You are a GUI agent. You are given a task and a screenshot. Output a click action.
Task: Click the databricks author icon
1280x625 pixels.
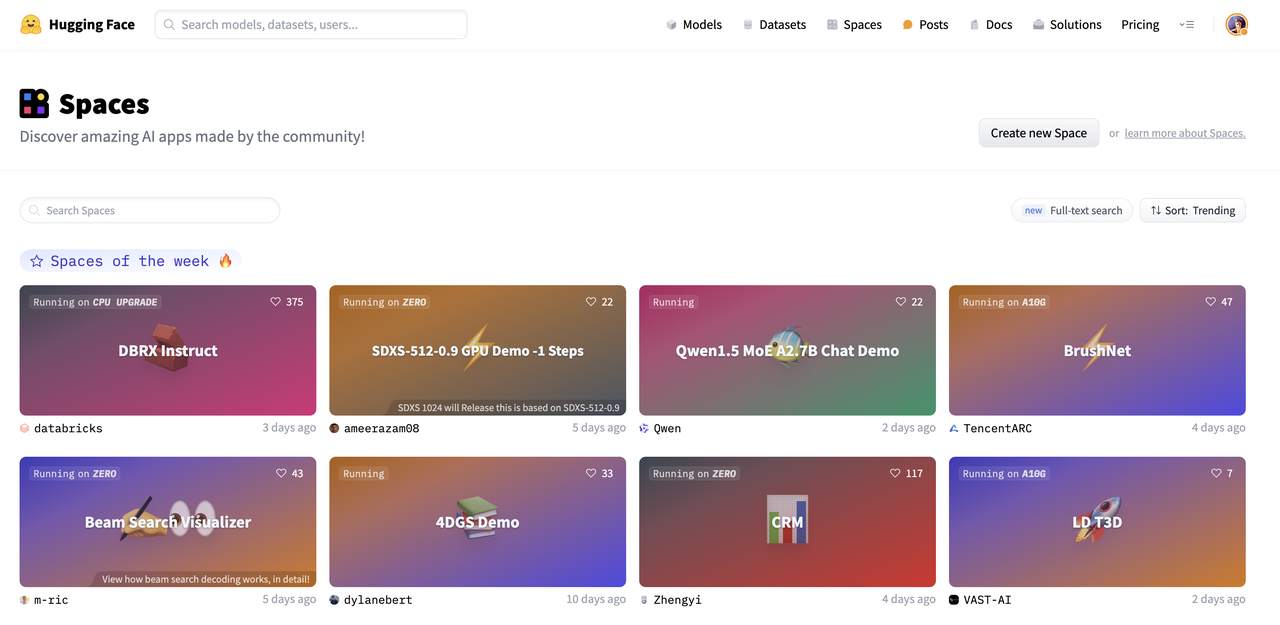click(25, 428)
